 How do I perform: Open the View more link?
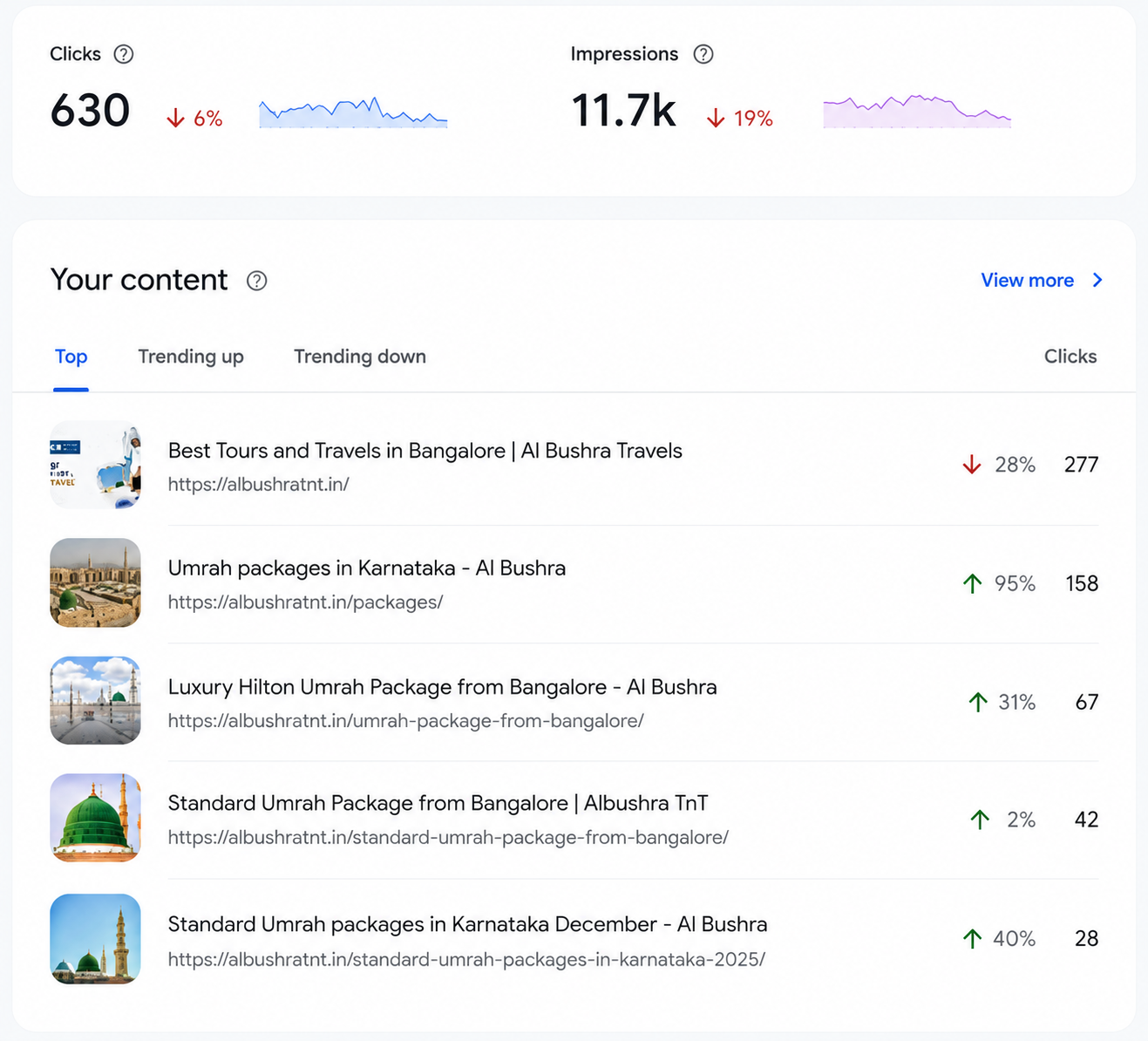click(x=1028, y=280)
